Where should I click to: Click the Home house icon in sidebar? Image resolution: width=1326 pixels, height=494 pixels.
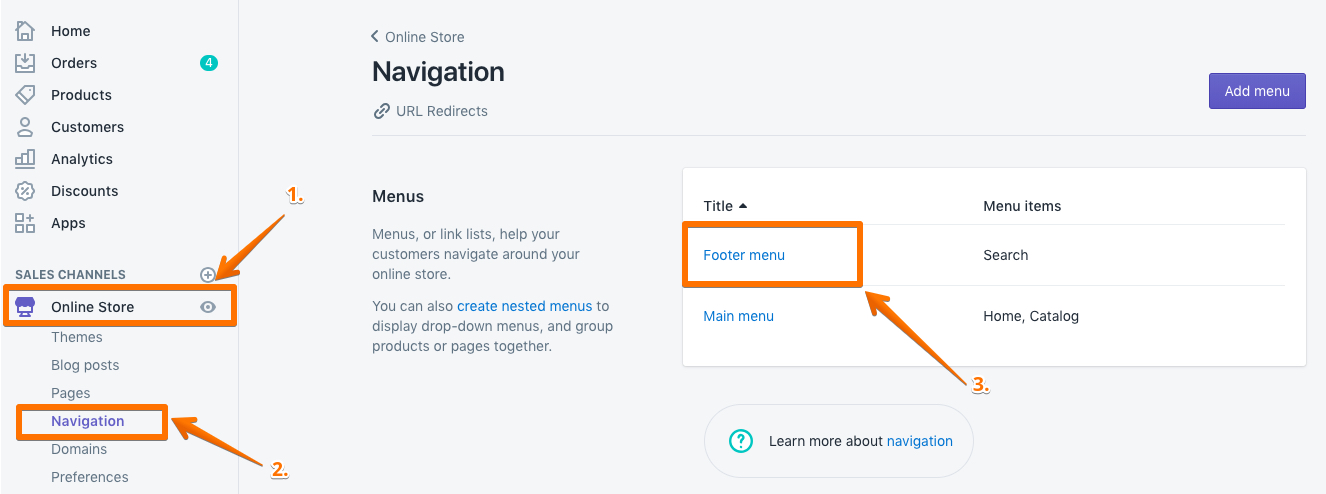coord(25,31)
